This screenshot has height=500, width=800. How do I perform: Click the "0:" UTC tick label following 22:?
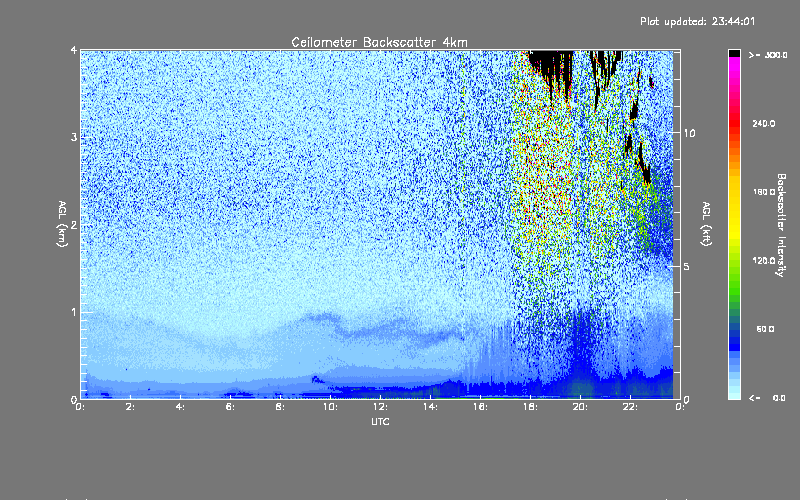coord(680,407)
